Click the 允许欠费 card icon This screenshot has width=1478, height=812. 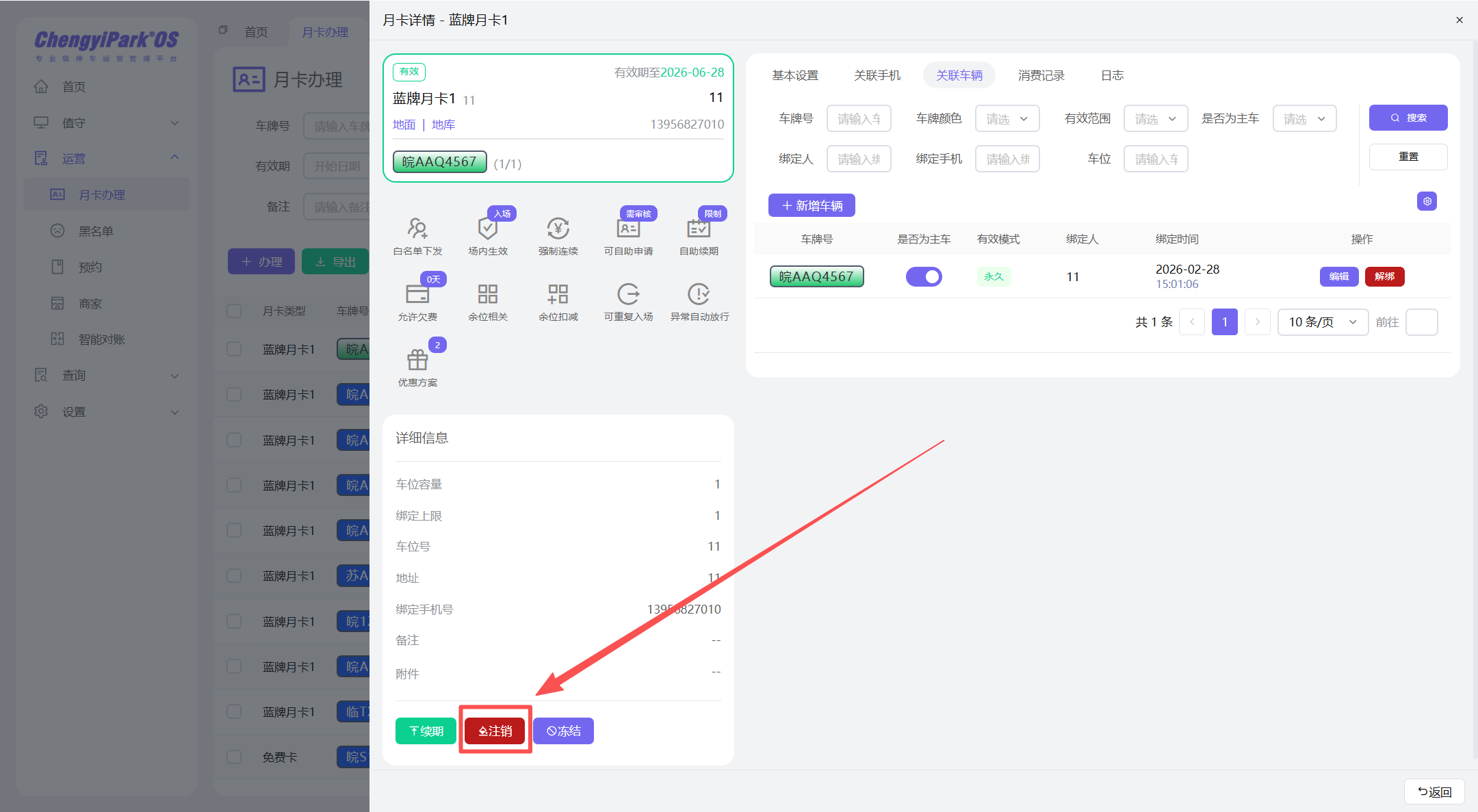coord(417,294)
